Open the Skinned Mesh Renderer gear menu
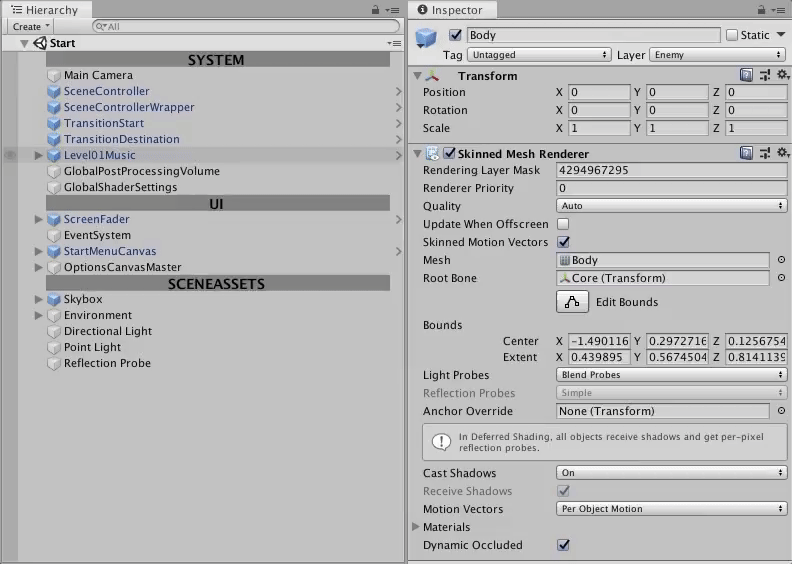Image resolution: width=792 pixels, height=564 pixels. (782, 153)
